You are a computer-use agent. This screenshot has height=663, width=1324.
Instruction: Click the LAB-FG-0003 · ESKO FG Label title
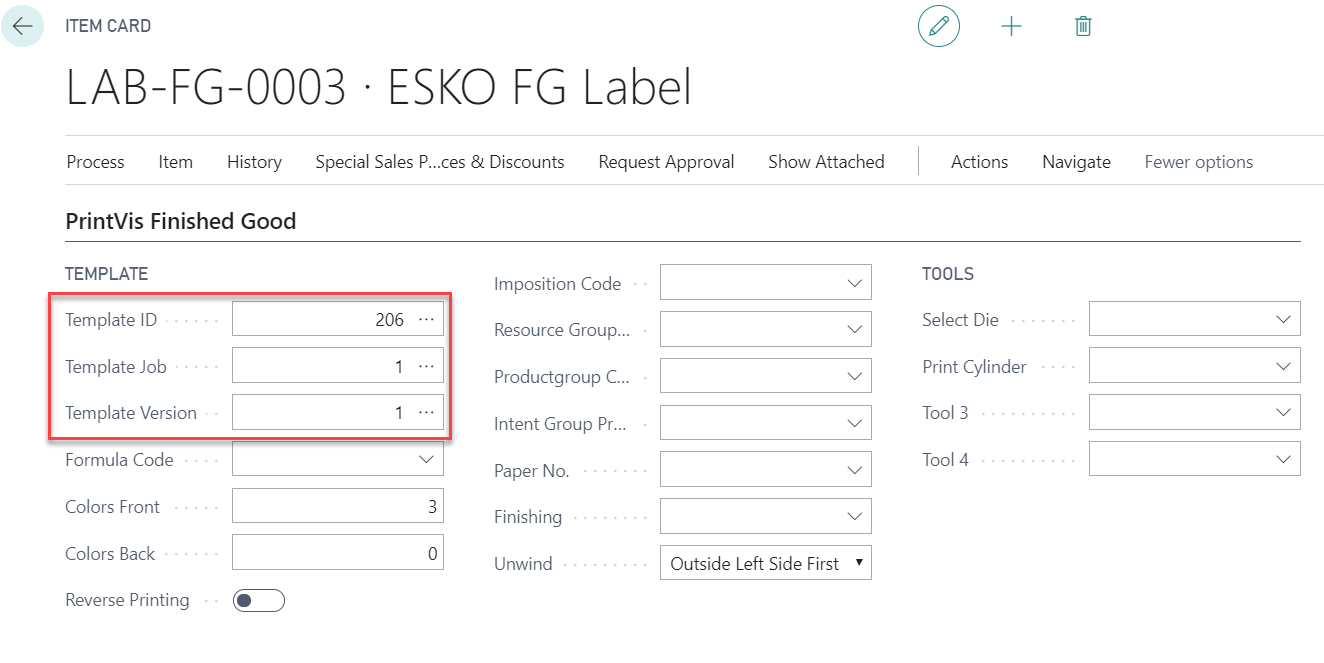coord(378,88)
